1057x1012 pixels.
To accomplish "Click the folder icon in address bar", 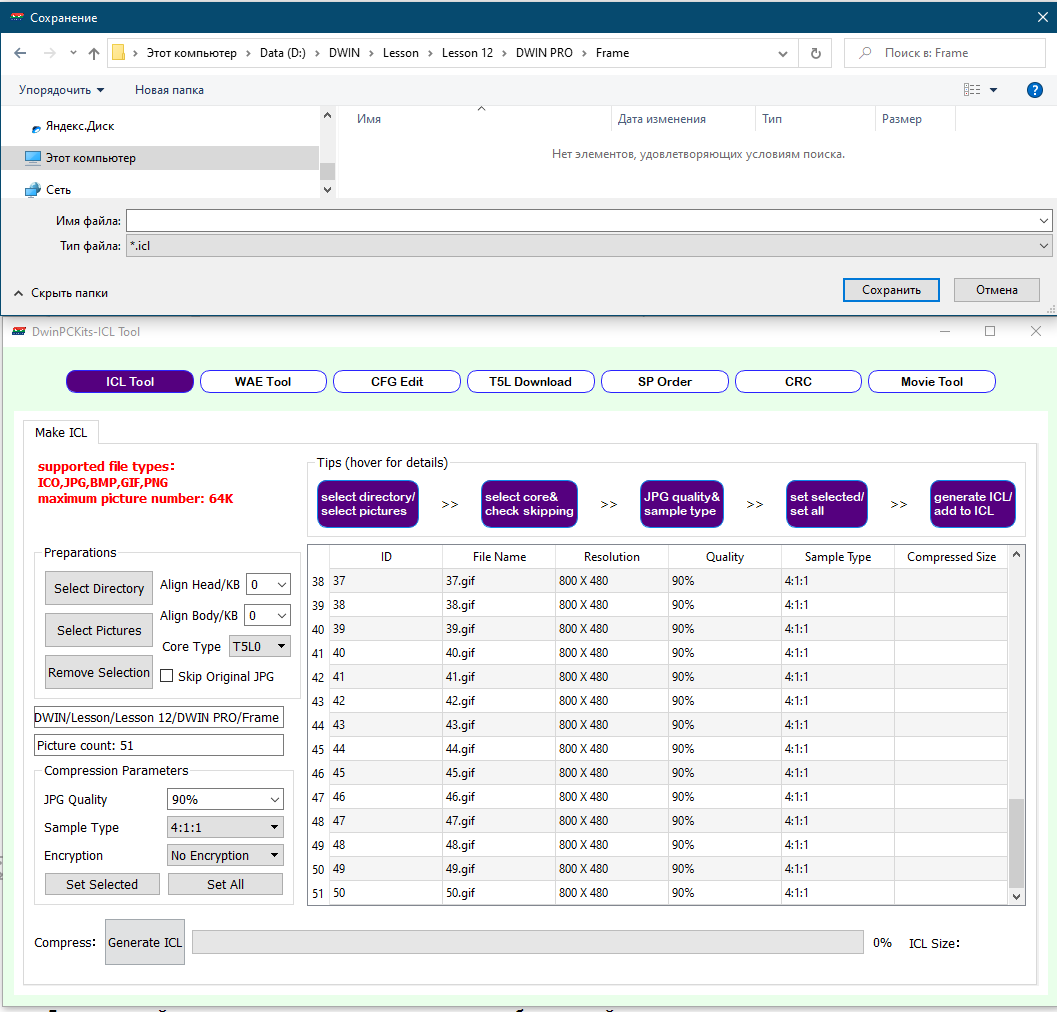I will coord(119,53).
